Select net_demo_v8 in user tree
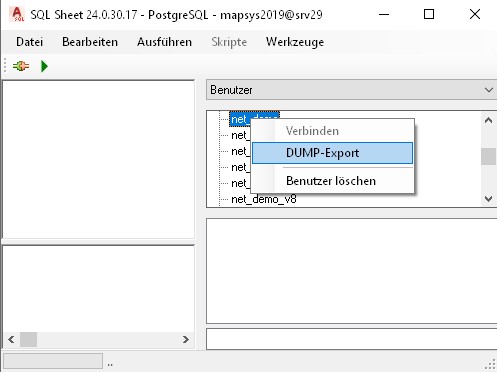This screenshot has width=497, height=372. (x=264, y=199)
